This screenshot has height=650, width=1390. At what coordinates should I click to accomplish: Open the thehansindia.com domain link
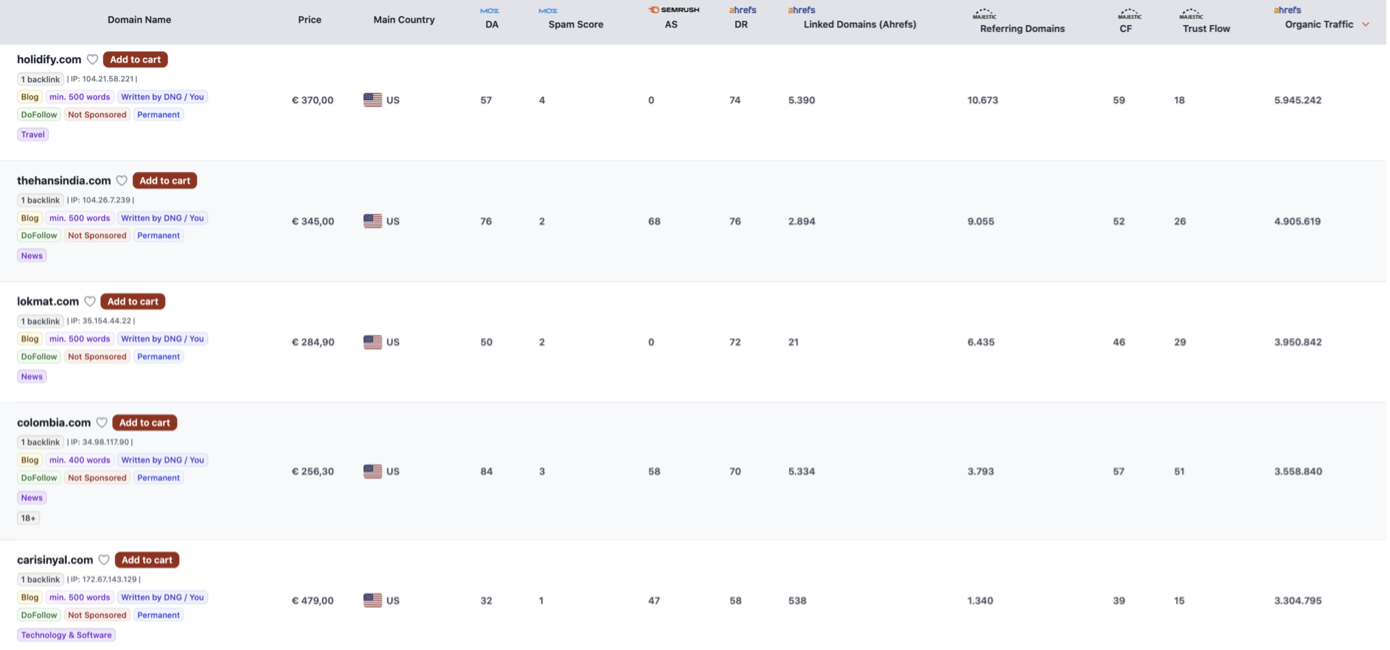64,181
